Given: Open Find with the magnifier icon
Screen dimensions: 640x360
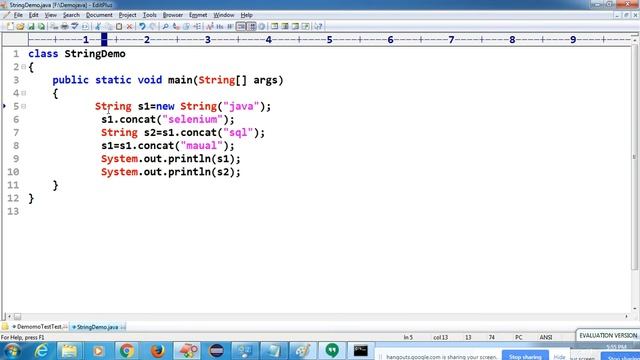Looking at the screenshot, I should tap(165, 27).
